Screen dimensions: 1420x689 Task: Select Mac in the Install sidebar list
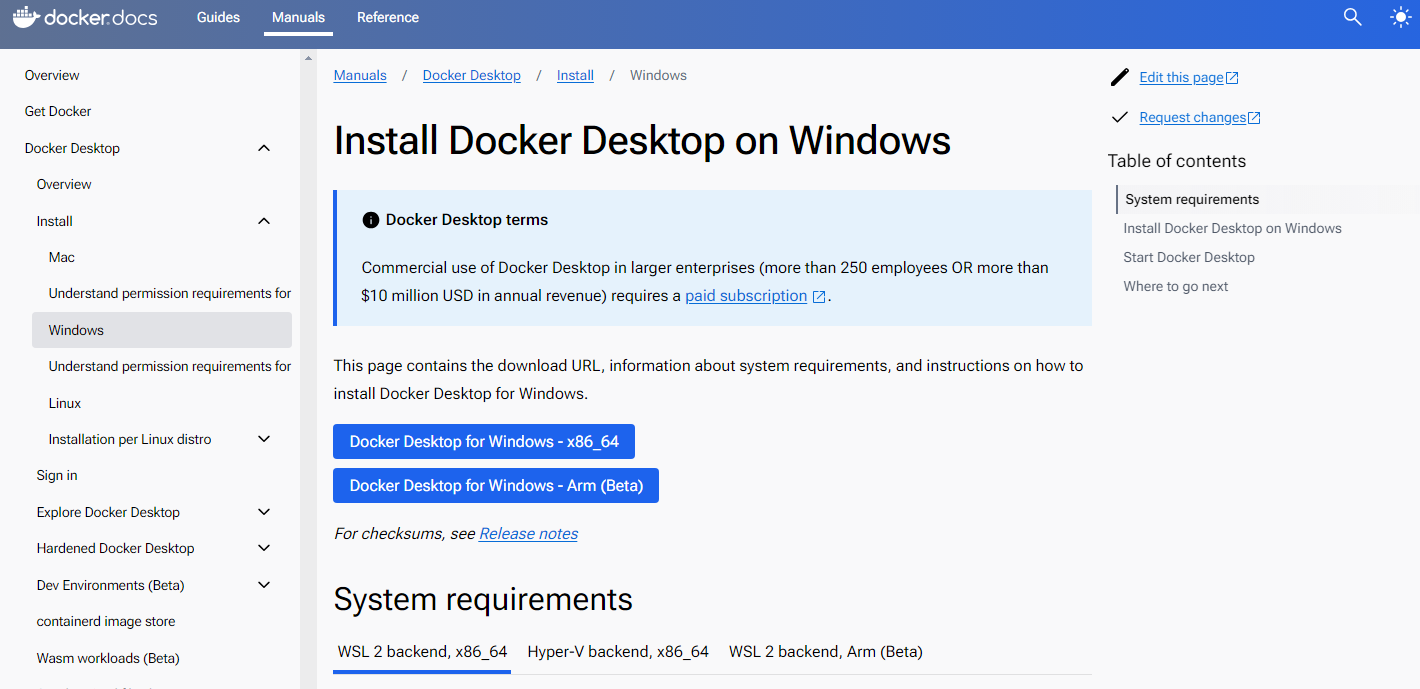(62, 257)
